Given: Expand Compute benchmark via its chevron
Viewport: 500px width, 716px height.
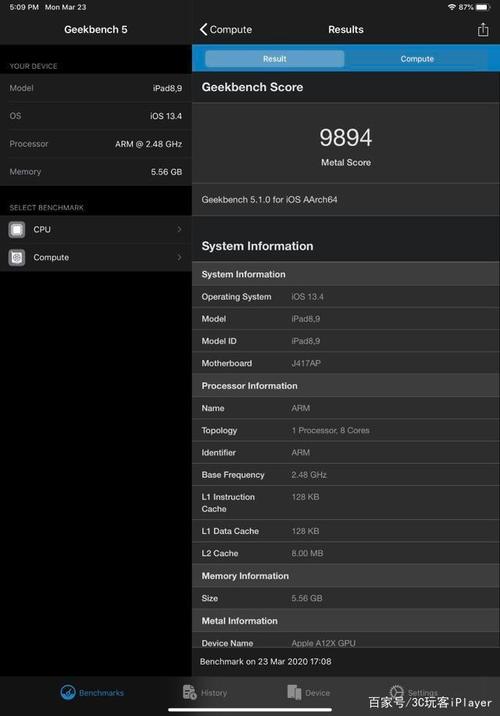Looking at the screenshot, I should point(179,258).
